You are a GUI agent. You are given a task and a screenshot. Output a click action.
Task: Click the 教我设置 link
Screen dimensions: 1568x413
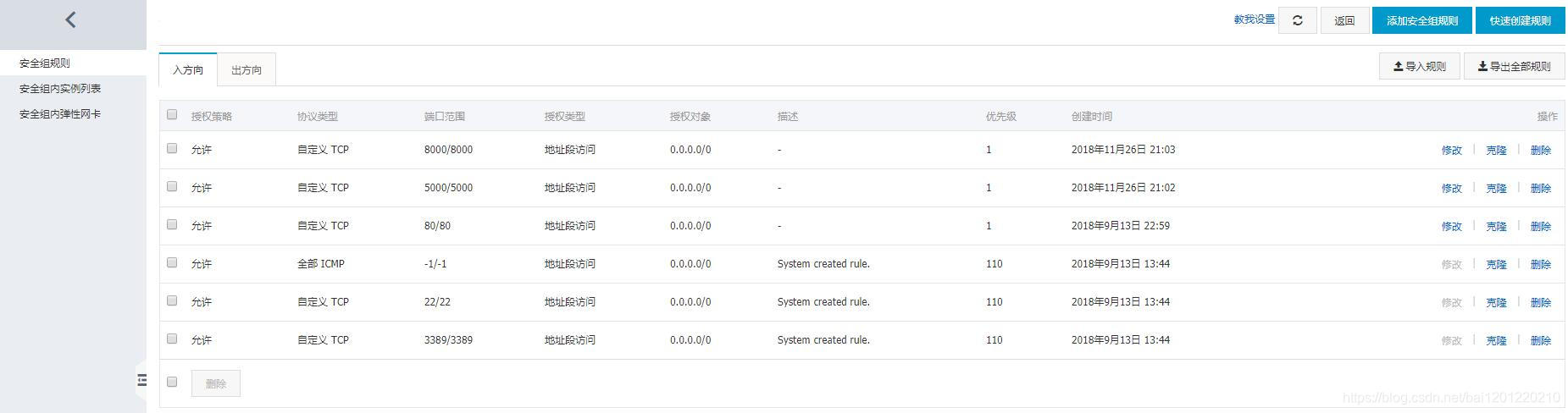[x=1254, y=19]
